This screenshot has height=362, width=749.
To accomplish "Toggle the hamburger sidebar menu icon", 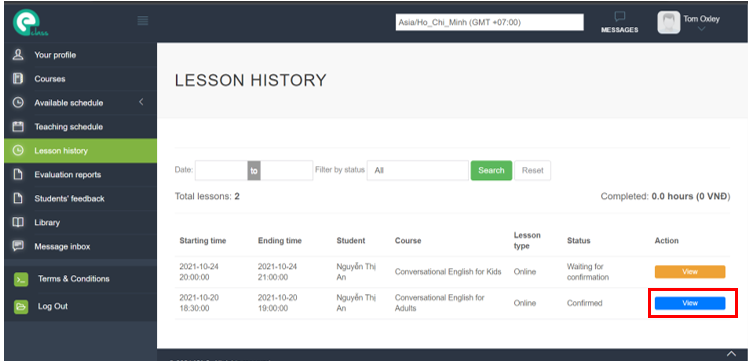I will point(142,21).
